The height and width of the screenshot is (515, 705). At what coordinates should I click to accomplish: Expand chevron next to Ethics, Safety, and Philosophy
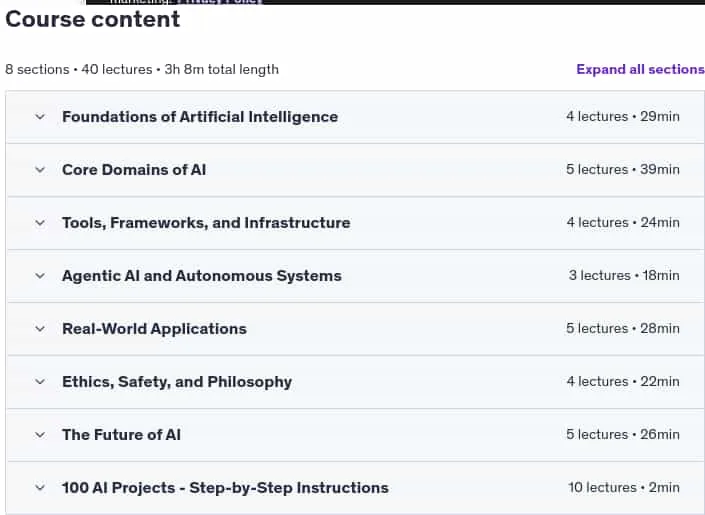40,382
